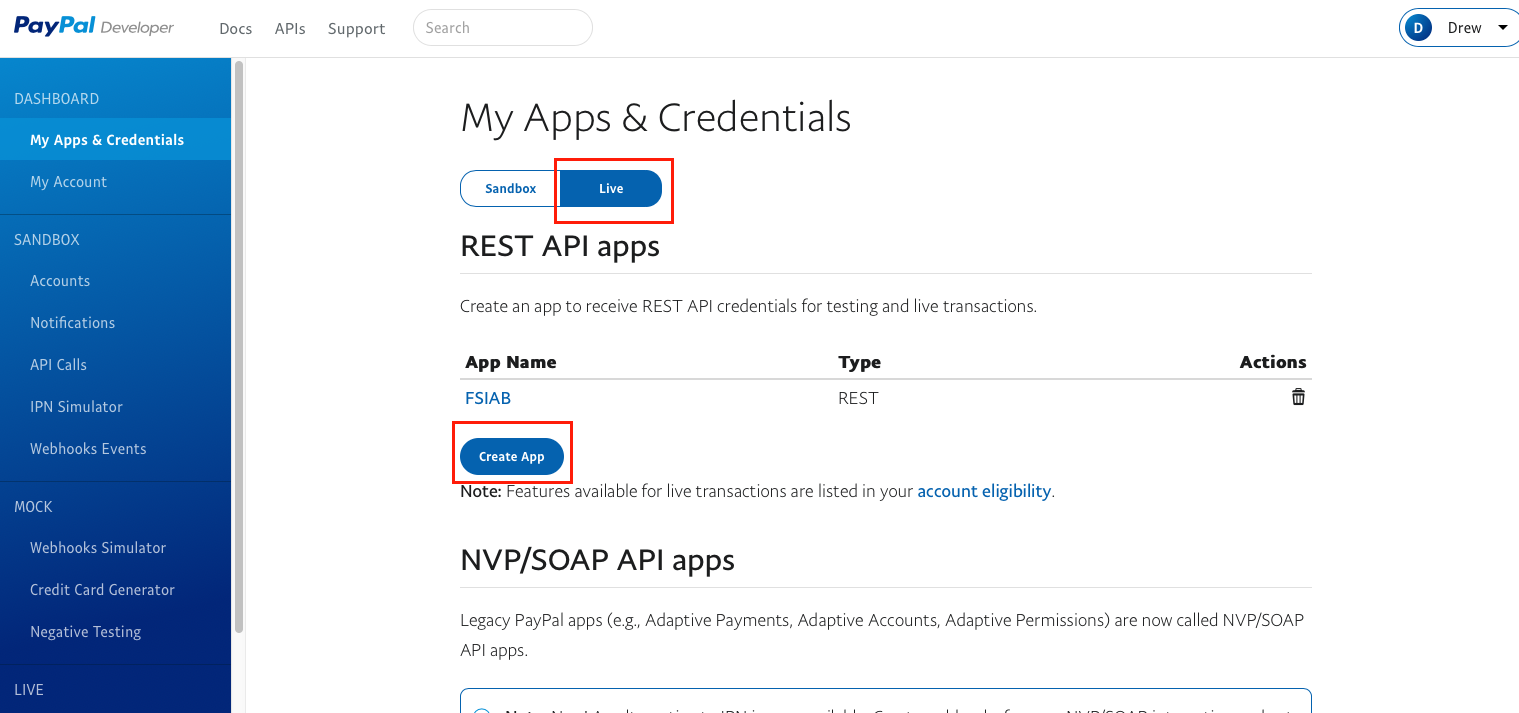This screenshot has height=713, width=1519.
Task: Delete the FSIAB app via trash icon
Action: [1298, 397]
